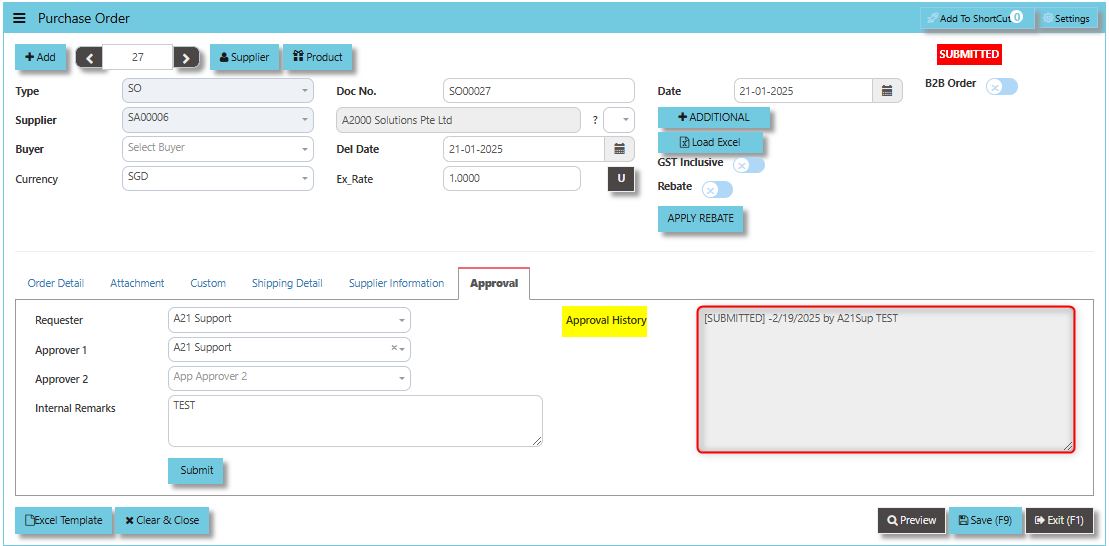Click the Submit button

[x=195, y=470]
